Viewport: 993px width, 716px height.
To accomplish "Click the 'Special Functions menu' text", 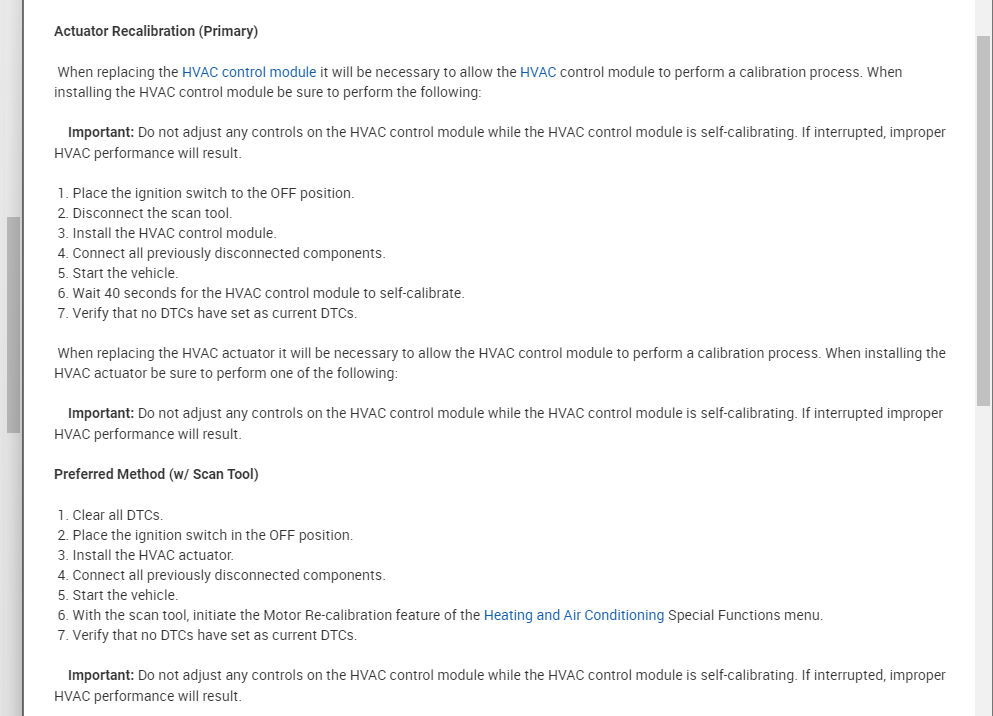I will (745, 615).
